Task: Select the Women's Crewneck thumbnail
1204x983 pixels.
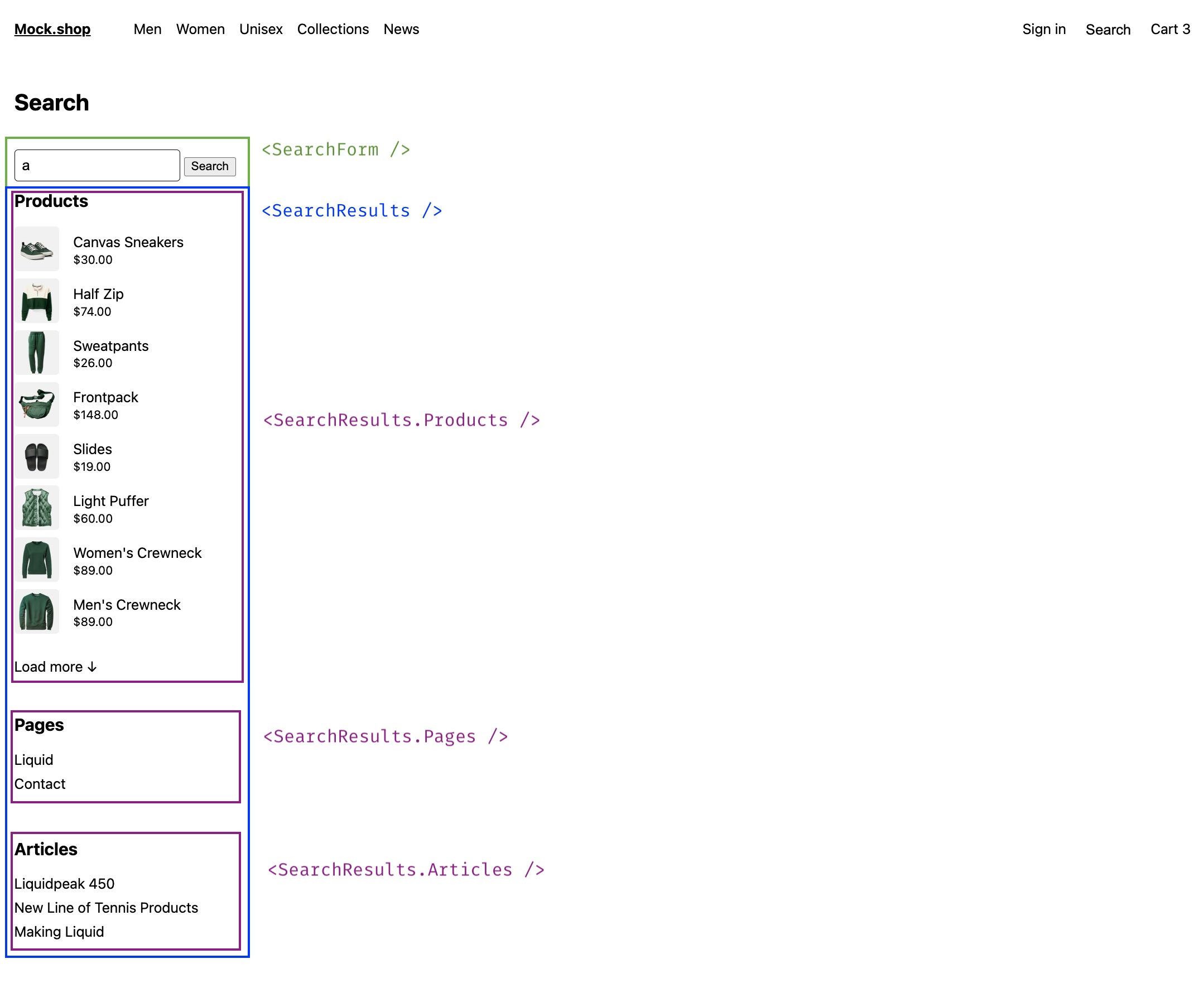Action: (37, 560)
